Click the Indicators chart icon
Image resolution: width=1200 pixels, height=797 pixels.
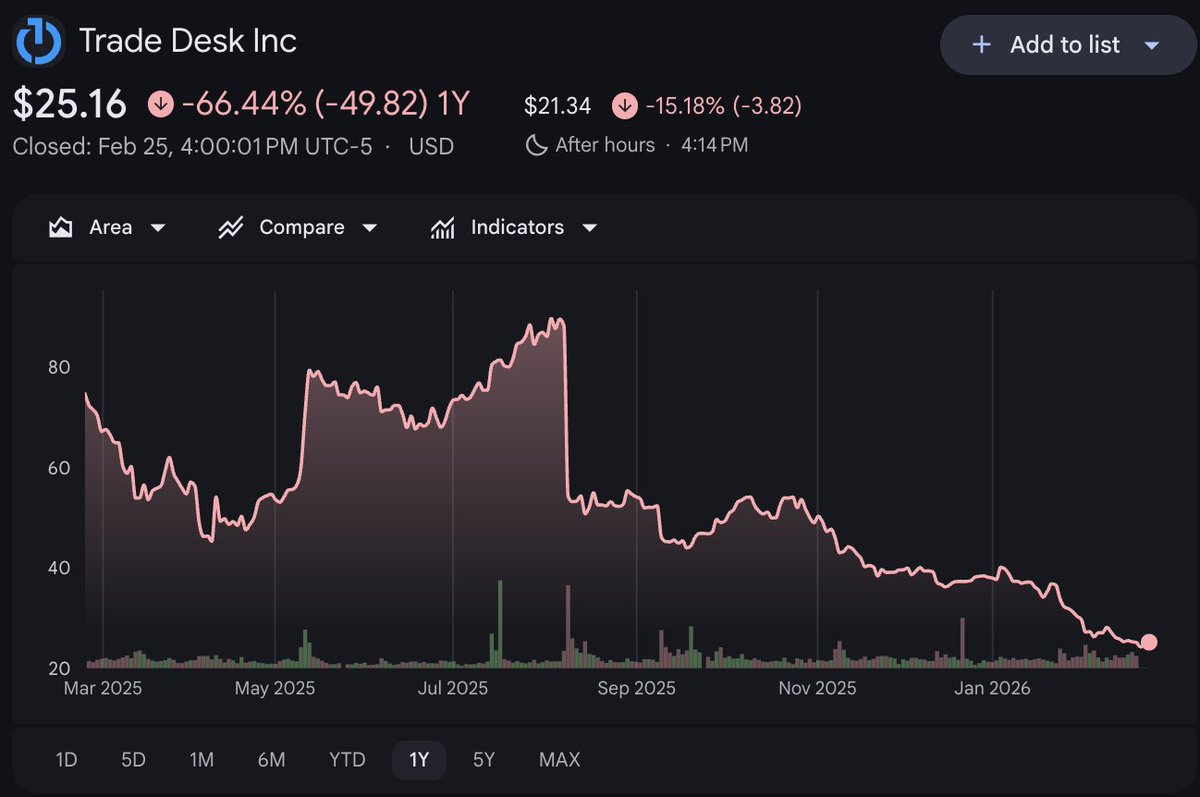point(443,228)
